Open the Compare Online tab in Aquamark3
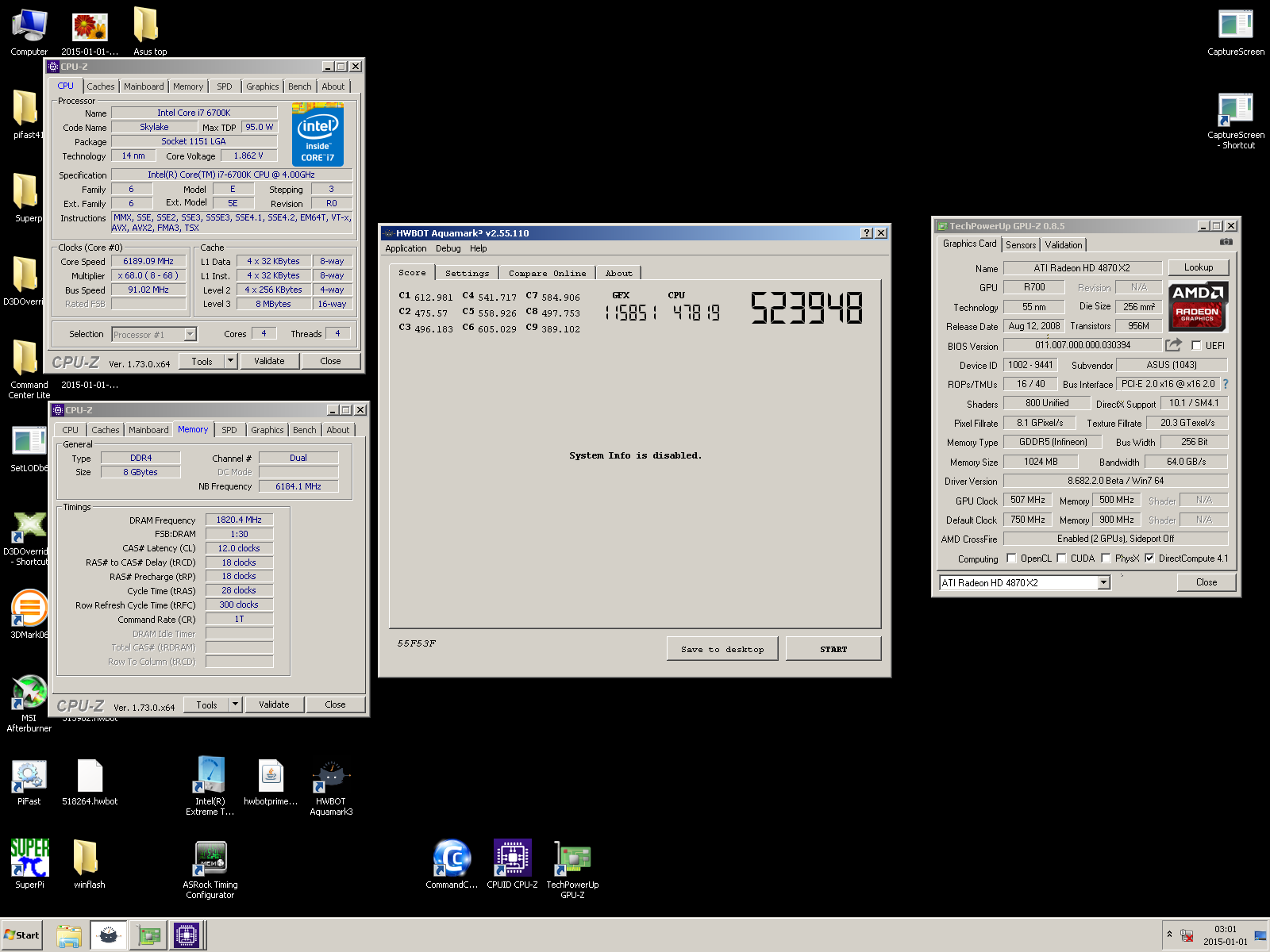This screenshot has width=1270, height=952. (x=547, y=273)
